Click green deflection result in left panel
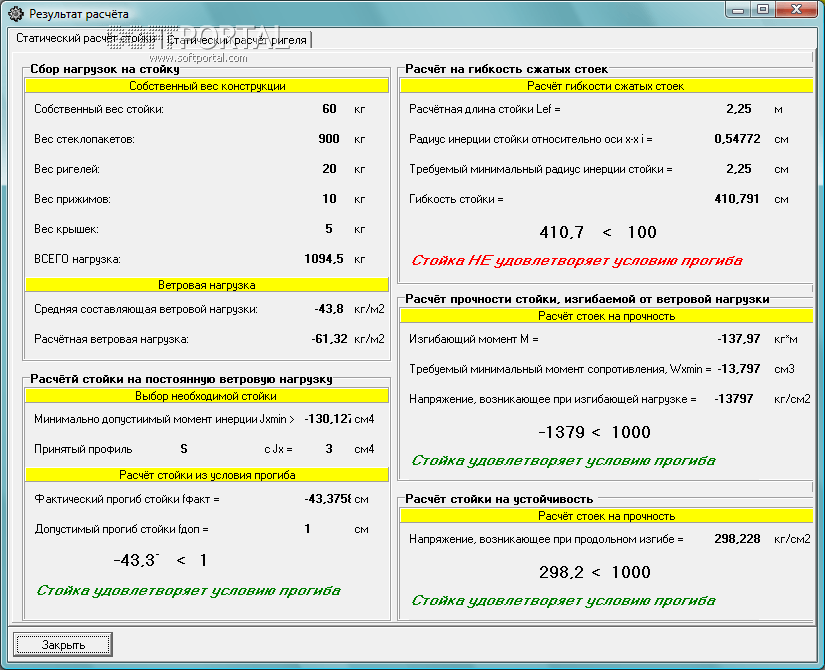825x670 pixels. point(188,591)
